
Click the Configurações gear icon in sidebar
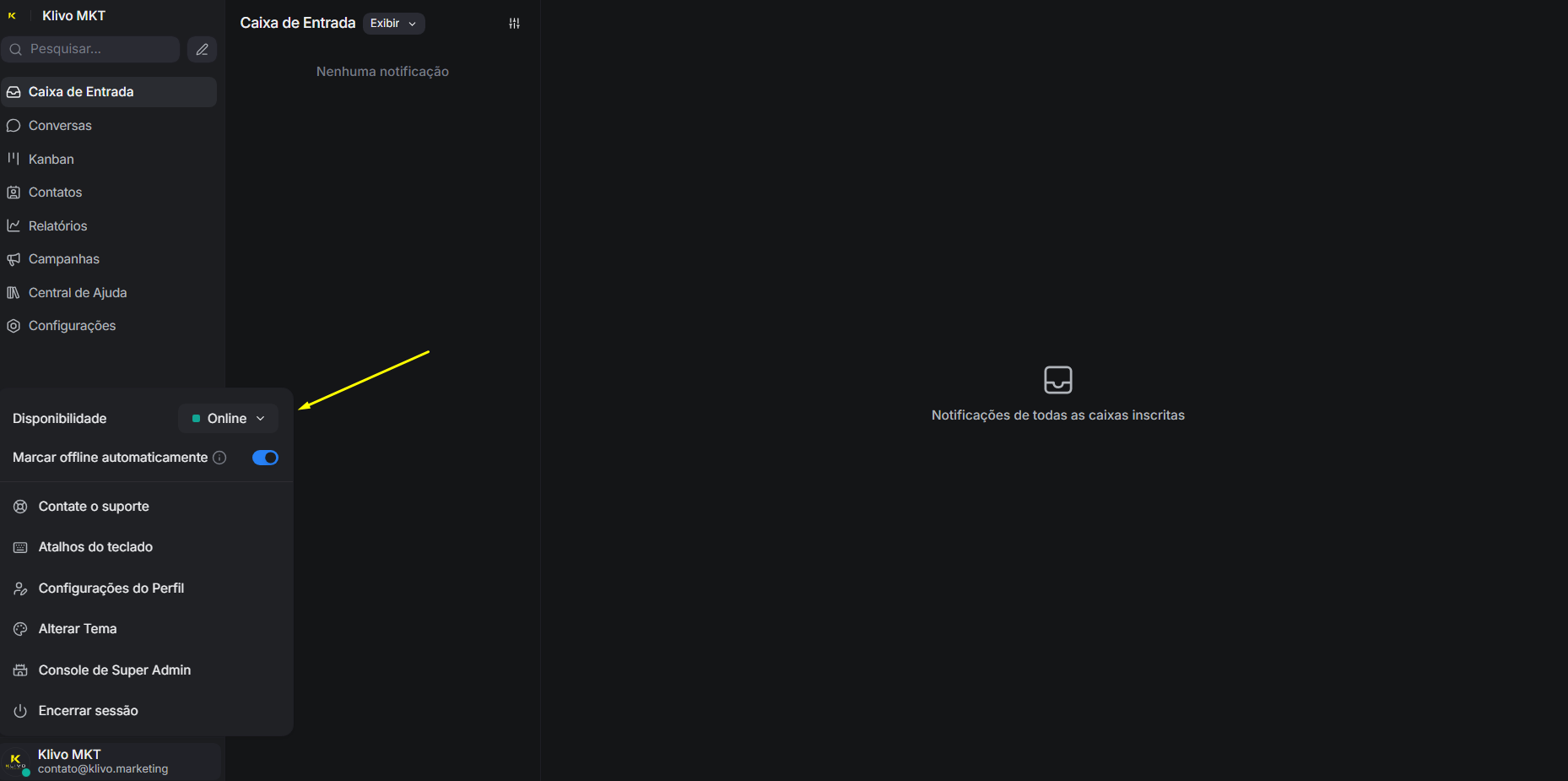14,326
